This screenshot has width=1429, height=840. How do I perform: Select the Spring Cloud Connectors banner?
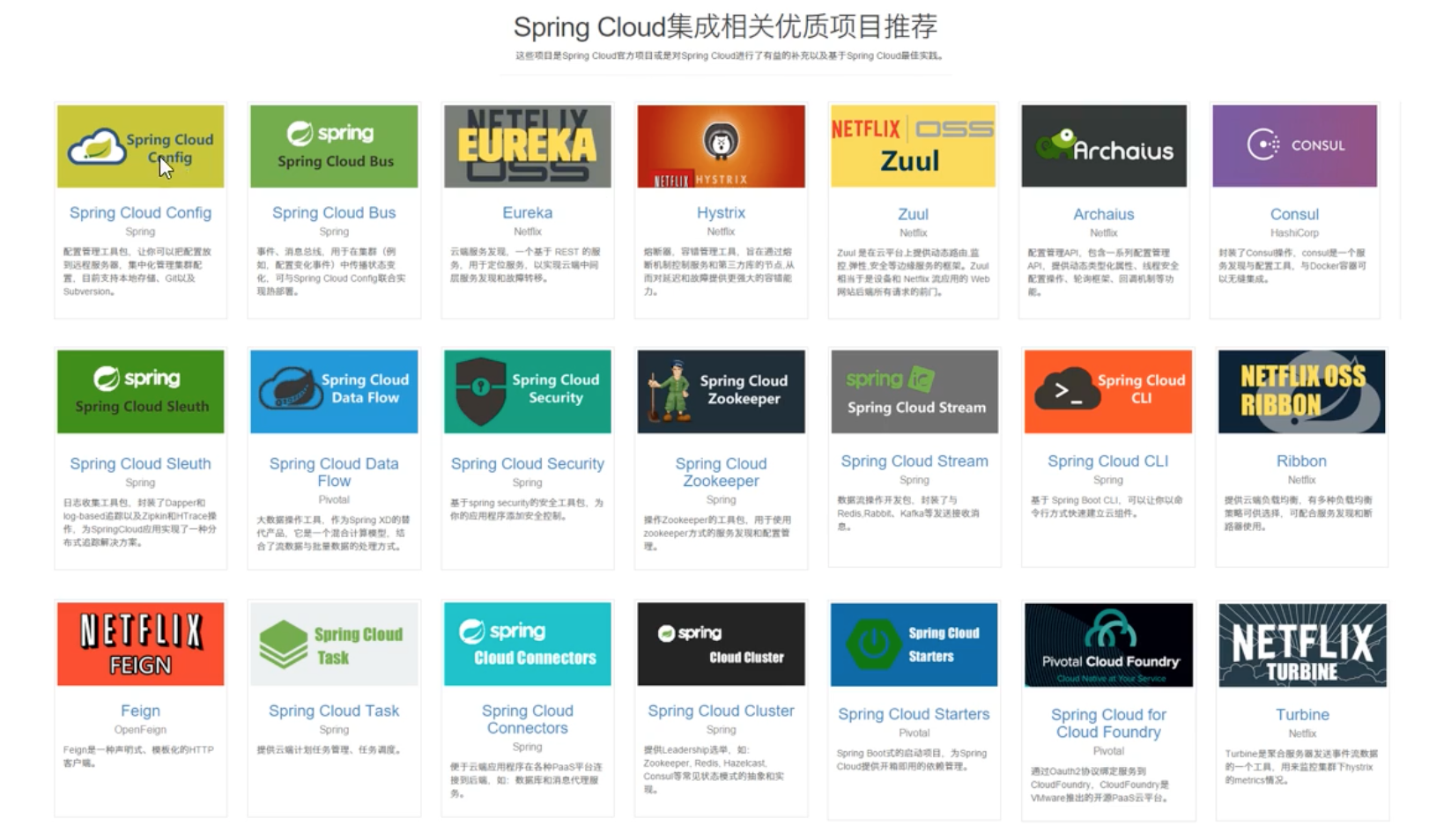pyautogui.click(x=527, y=644)
